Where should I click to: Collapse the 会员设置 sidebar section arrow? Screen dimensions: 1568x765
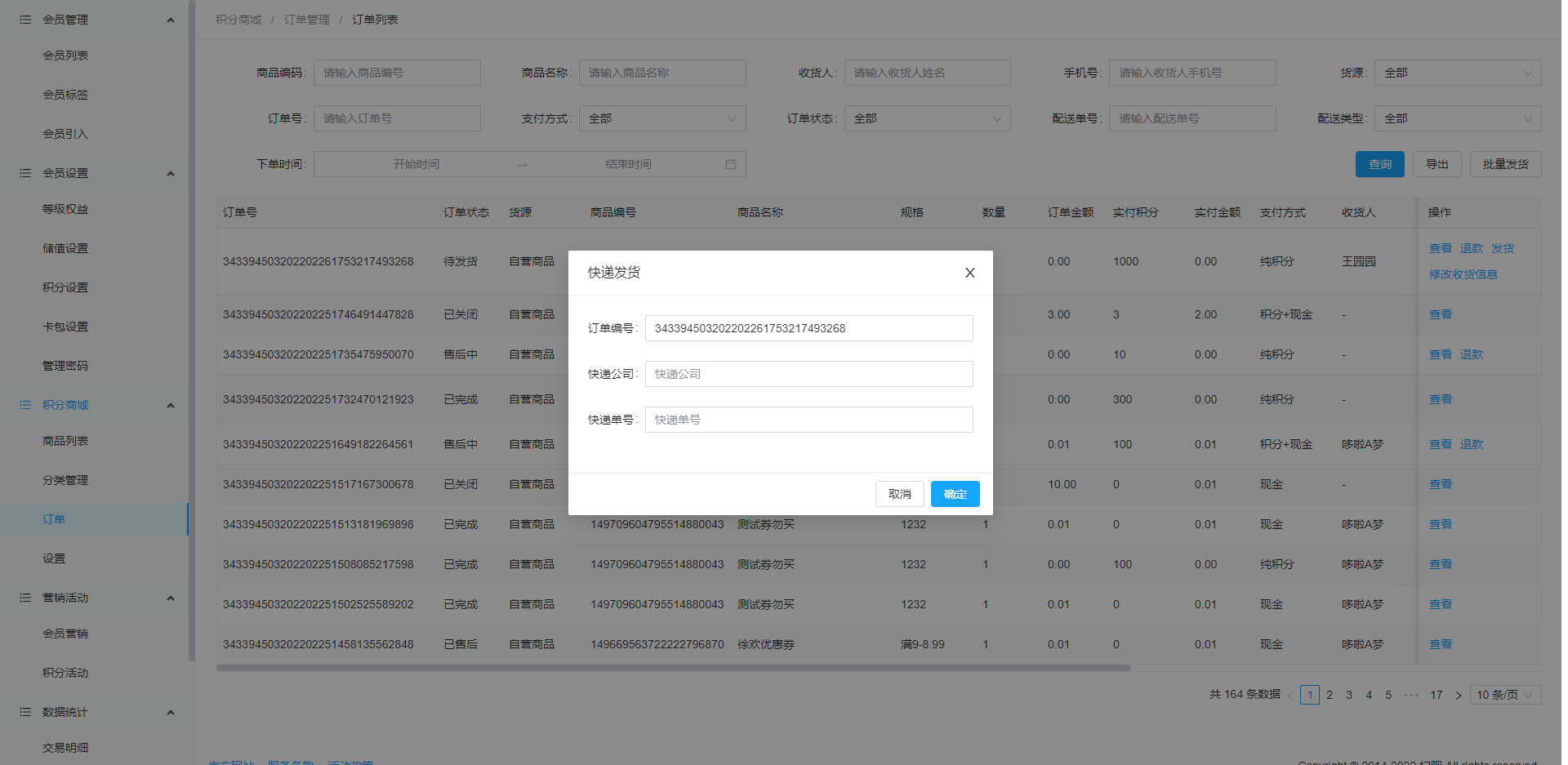point(170,173)
